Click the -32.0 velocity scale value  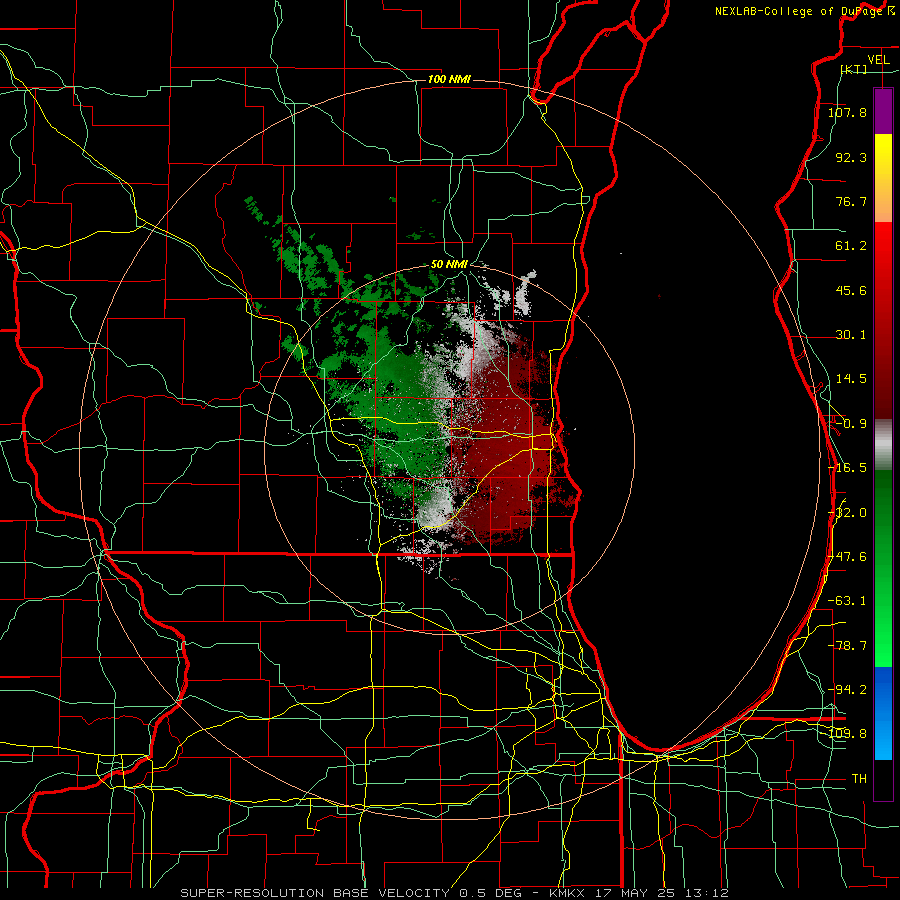tap(847, 513)
